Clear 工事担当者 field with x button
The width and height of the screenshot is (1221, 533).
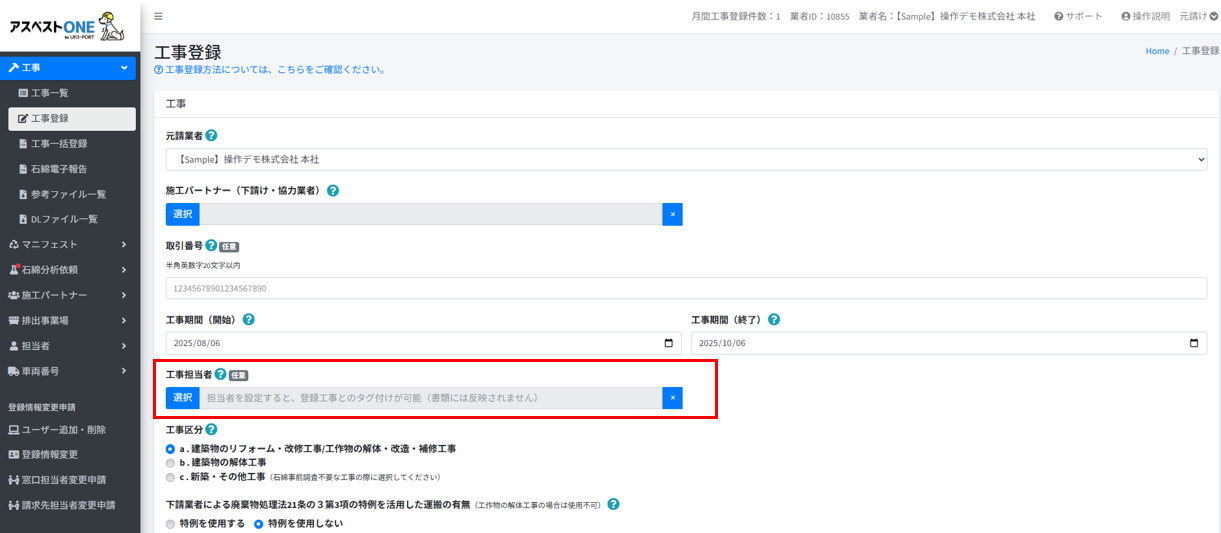[672, 398]
